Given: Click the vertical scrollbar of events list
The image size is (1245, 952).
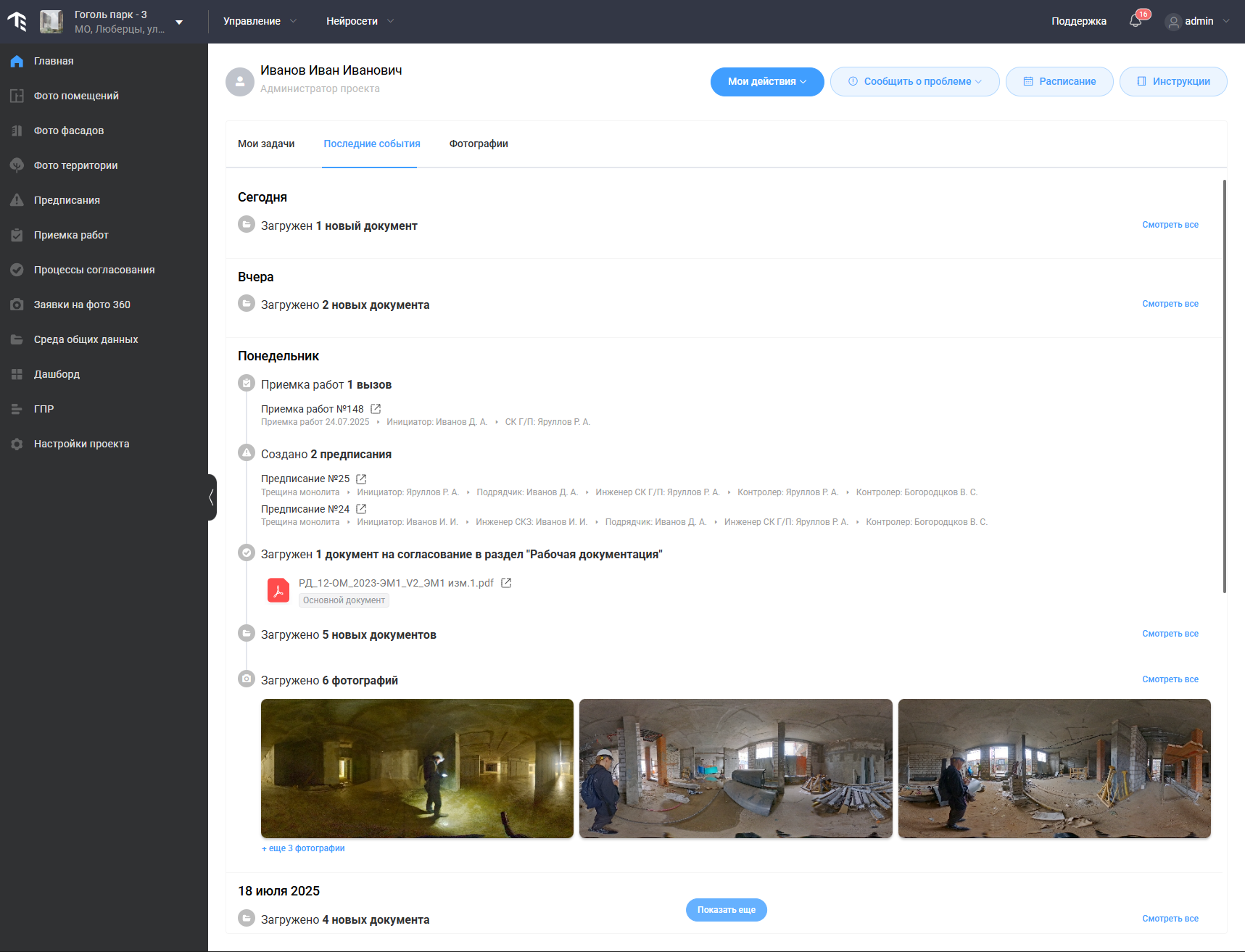Looking at the screenshot, I should coord(1225,386).
